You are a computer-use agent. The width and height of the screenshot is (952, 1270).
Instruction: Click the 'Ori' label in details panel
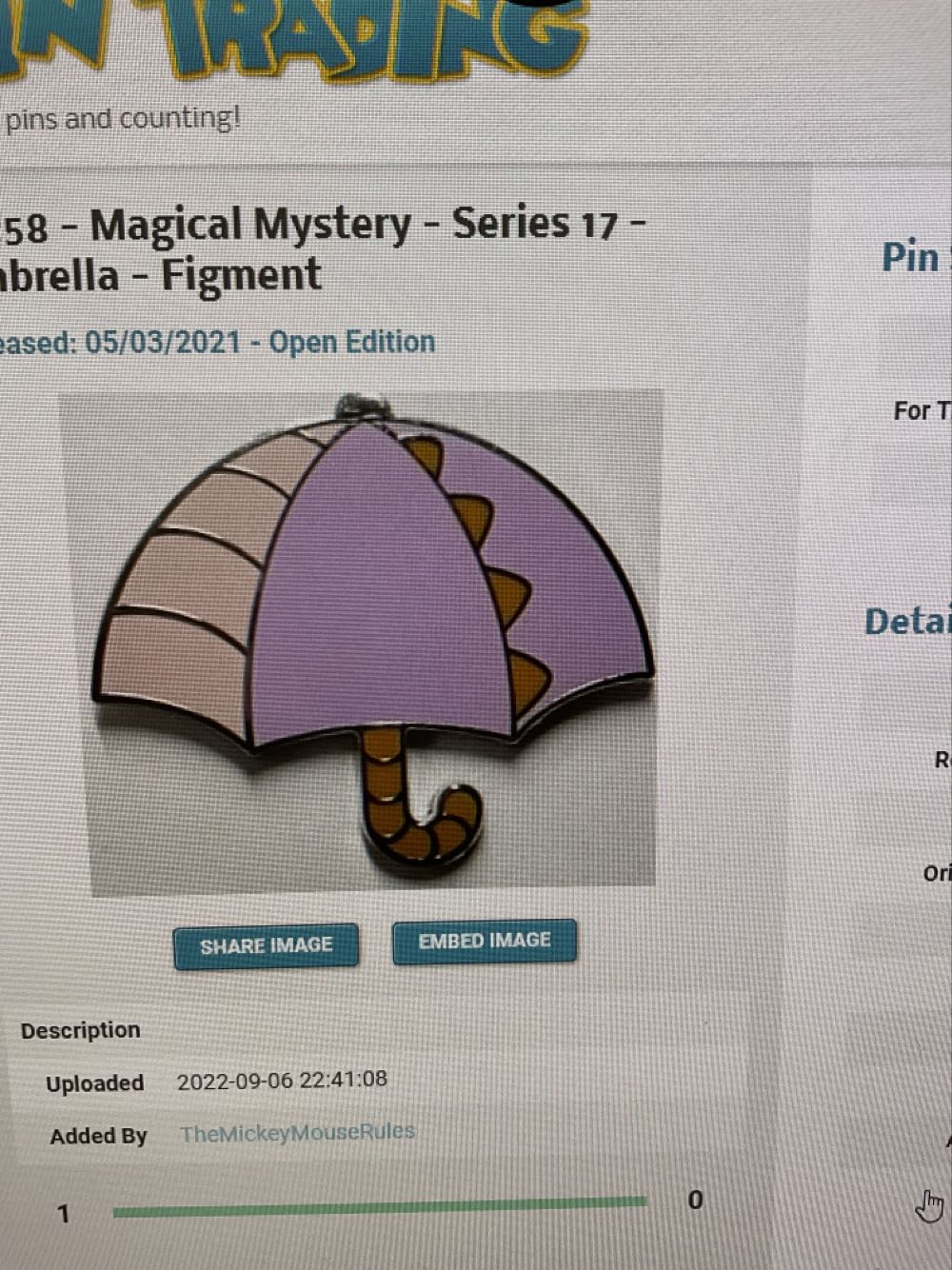click(x=937, y=873)
